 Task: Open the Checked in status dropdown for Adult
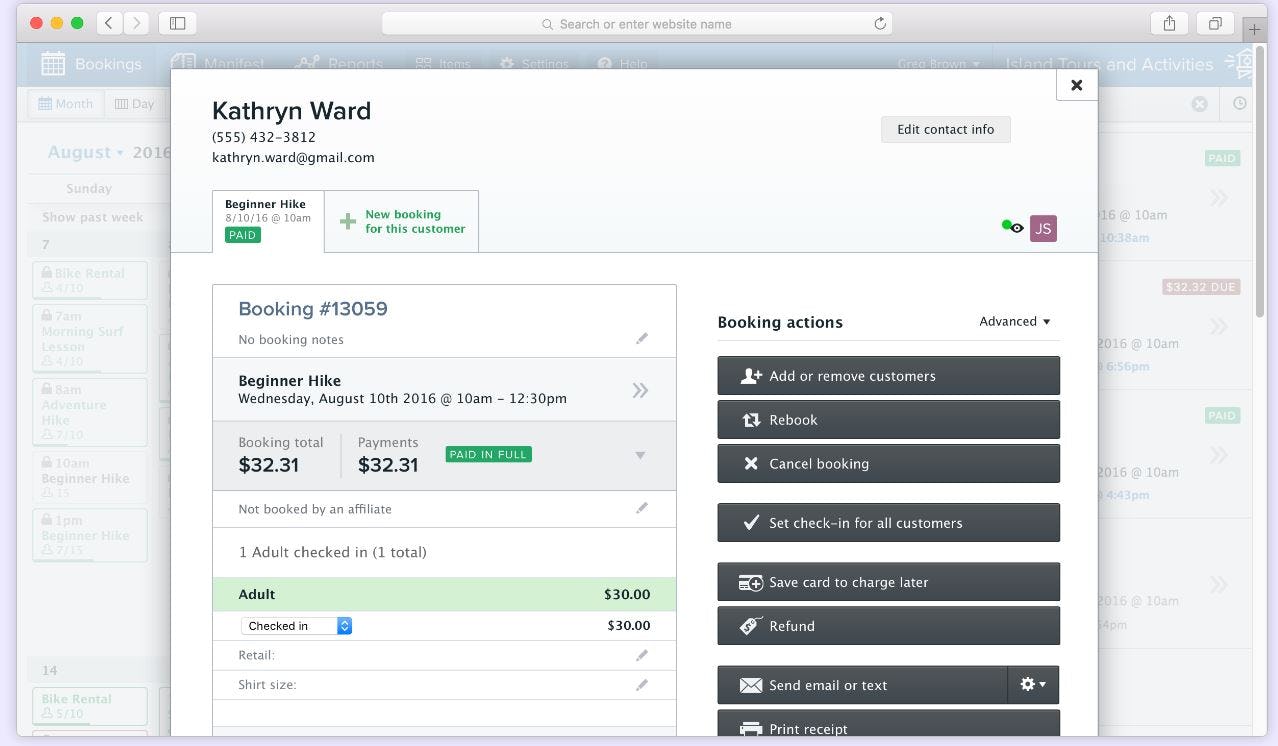click(x=295, y=625)
